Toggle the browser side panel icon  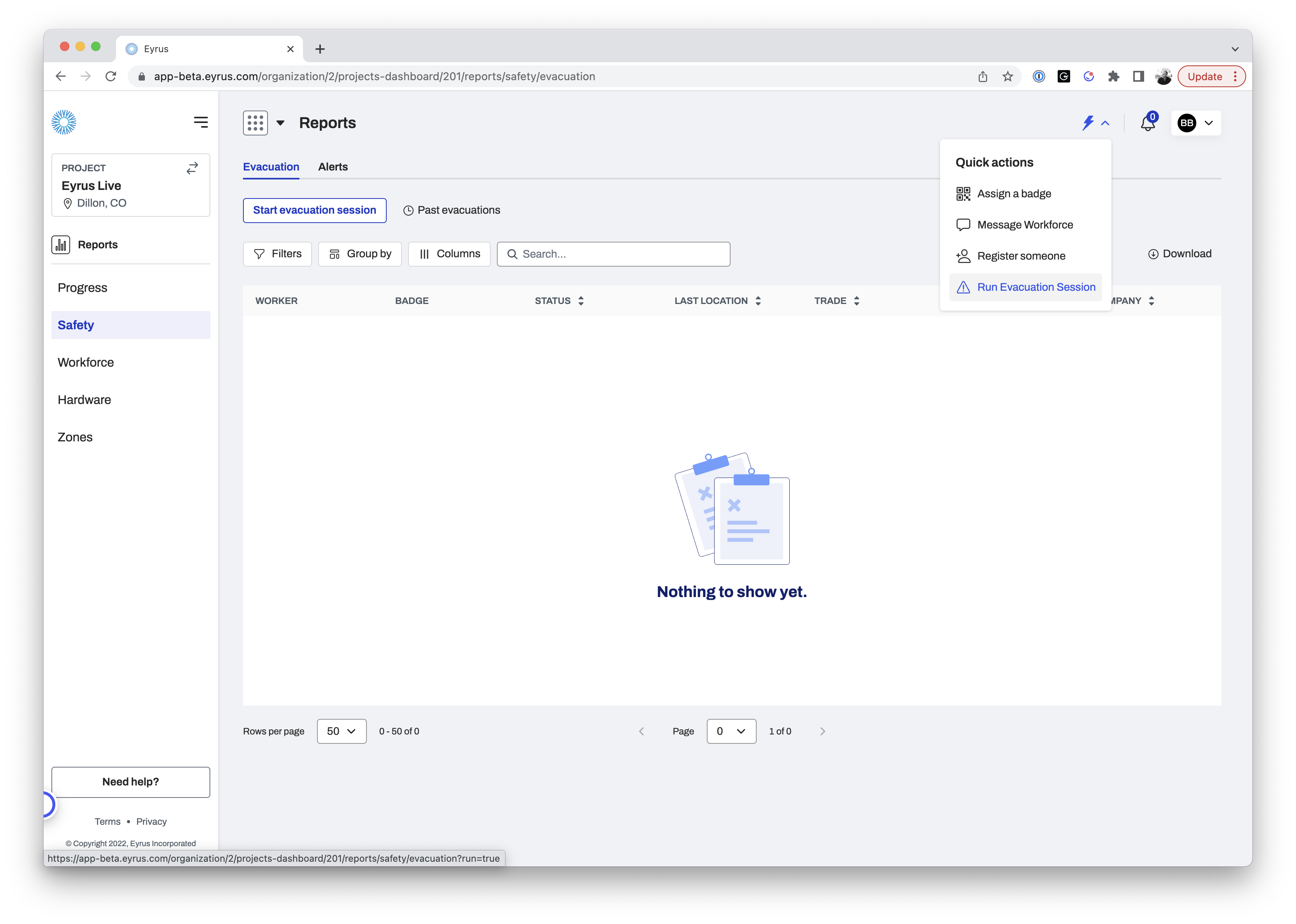click(x=1138, y=76)
